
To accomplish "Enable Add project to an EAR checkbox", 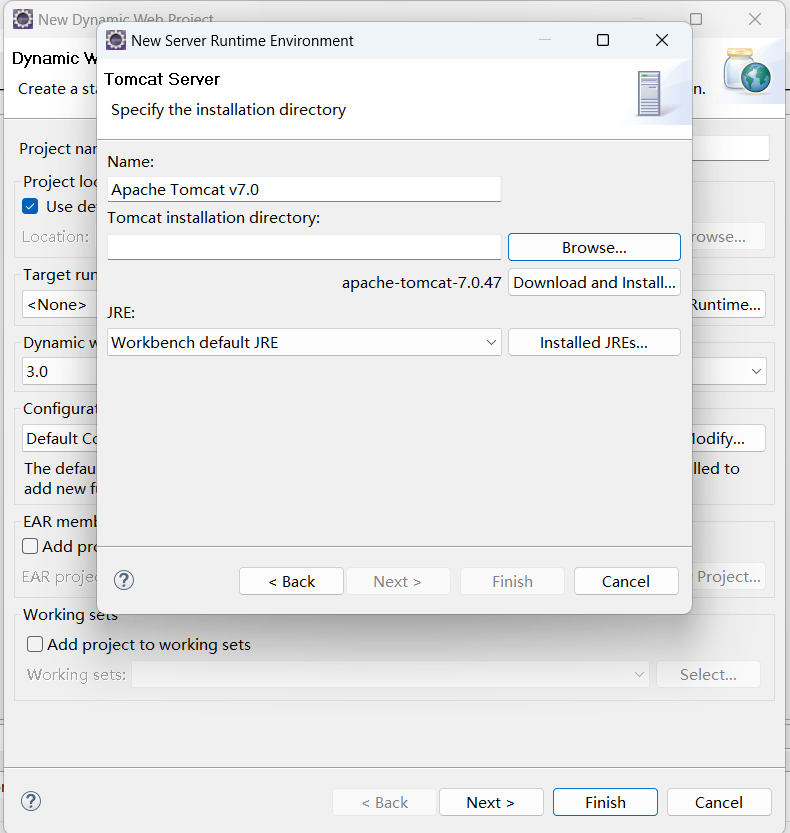I will click(30, 546).
